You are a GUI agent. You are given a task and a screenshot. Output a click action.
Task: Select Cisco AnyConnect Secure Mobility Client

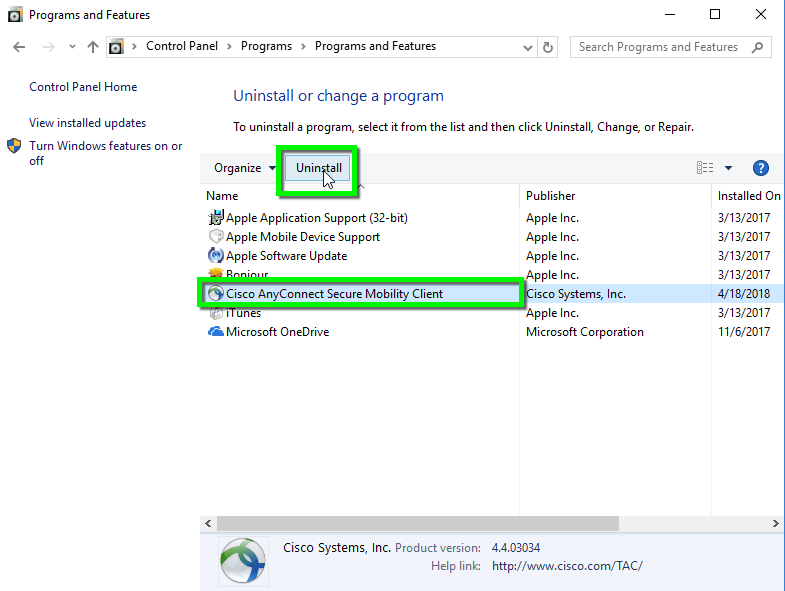[334, 294]
